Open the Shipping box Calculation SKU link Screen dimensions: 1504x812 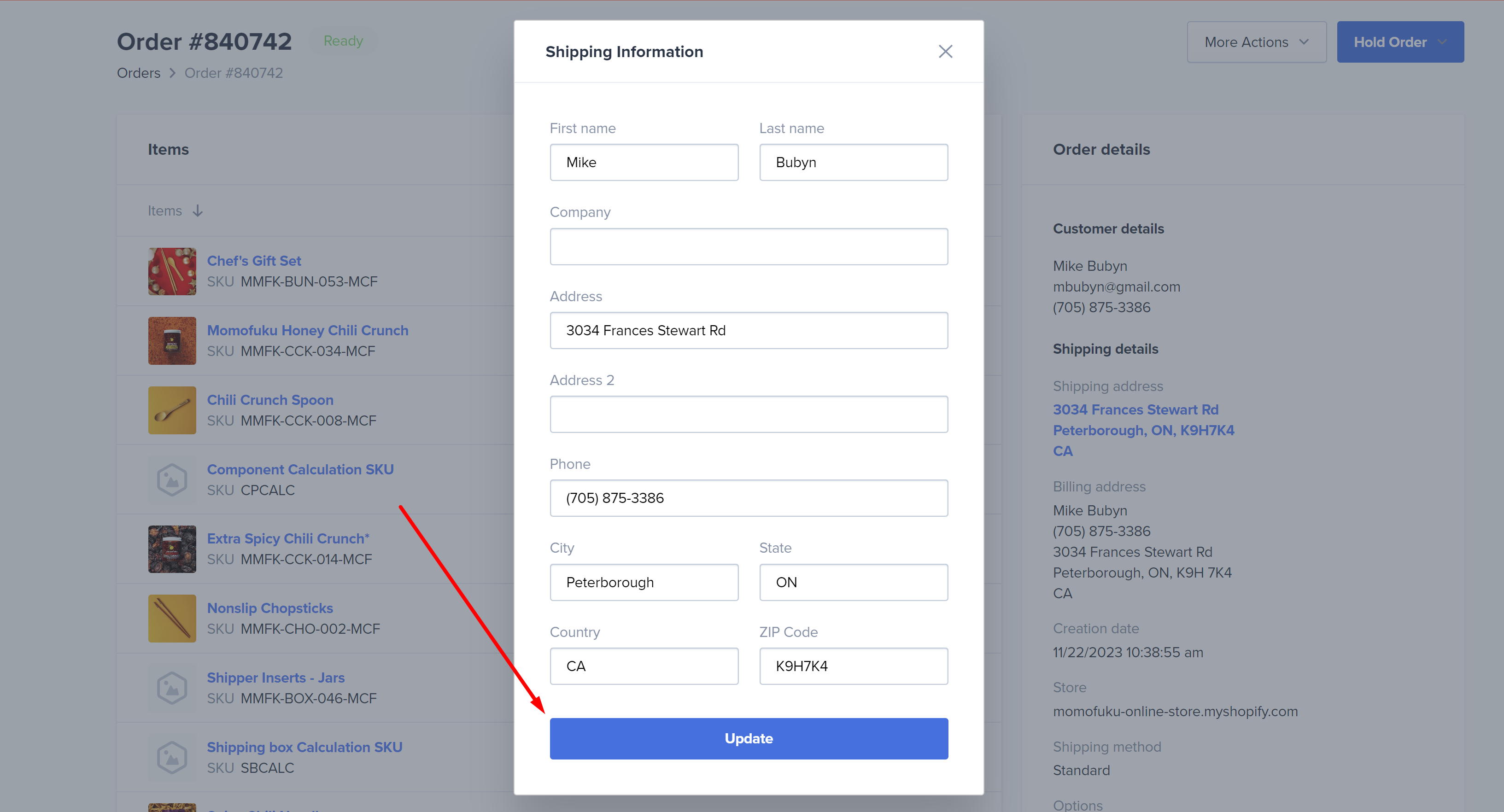pyautogui.click(x=305, y=747)
